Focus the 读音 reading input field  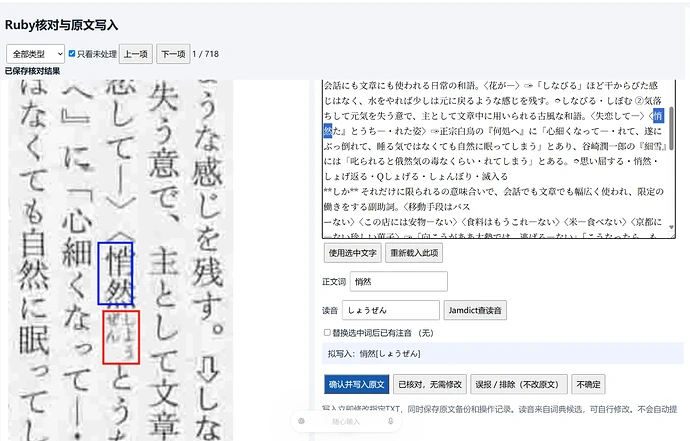[x=391, y=310]
